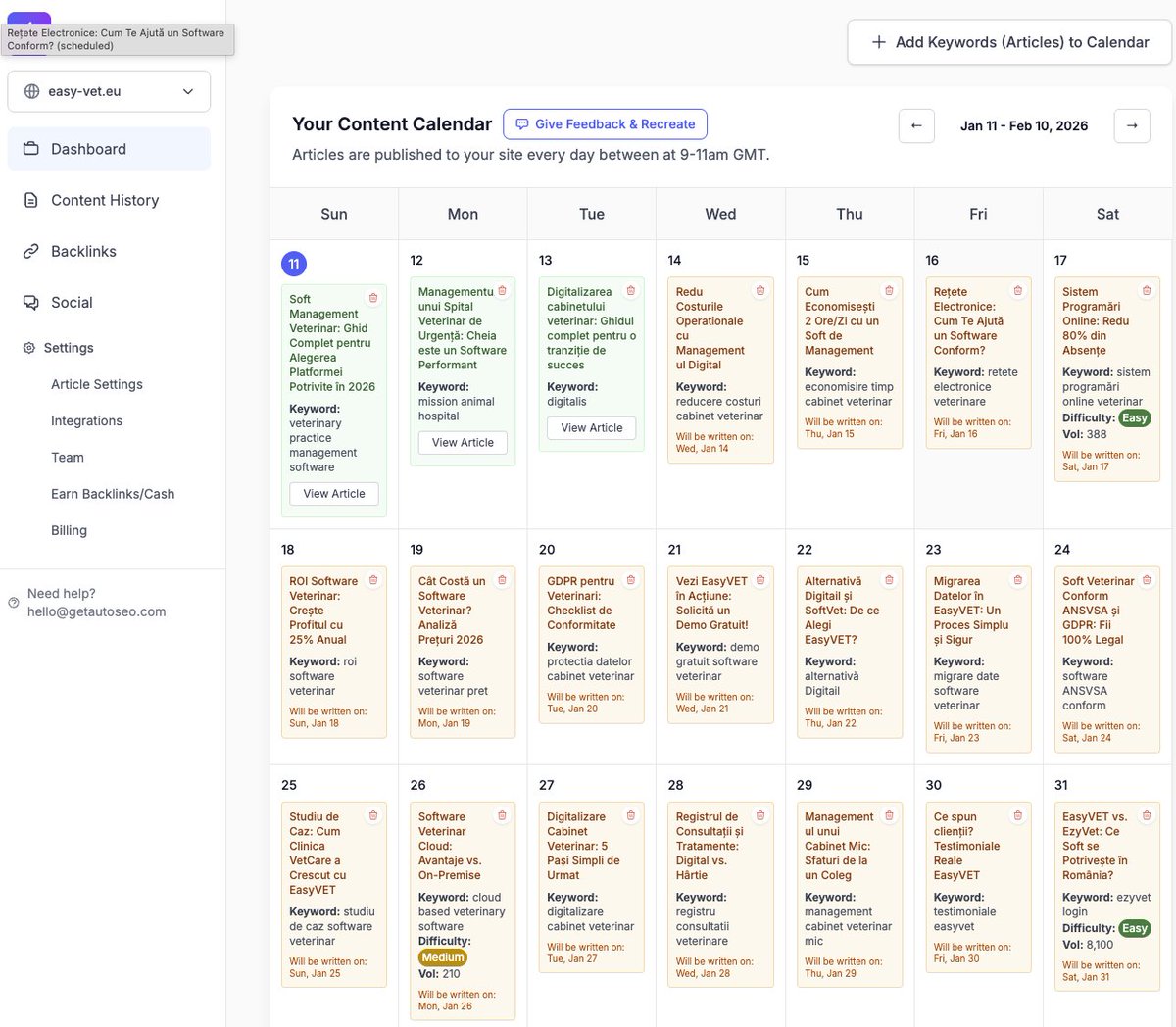The image size is (1176, 1027).
Task: Click the Need help? text
Action: 62,593
